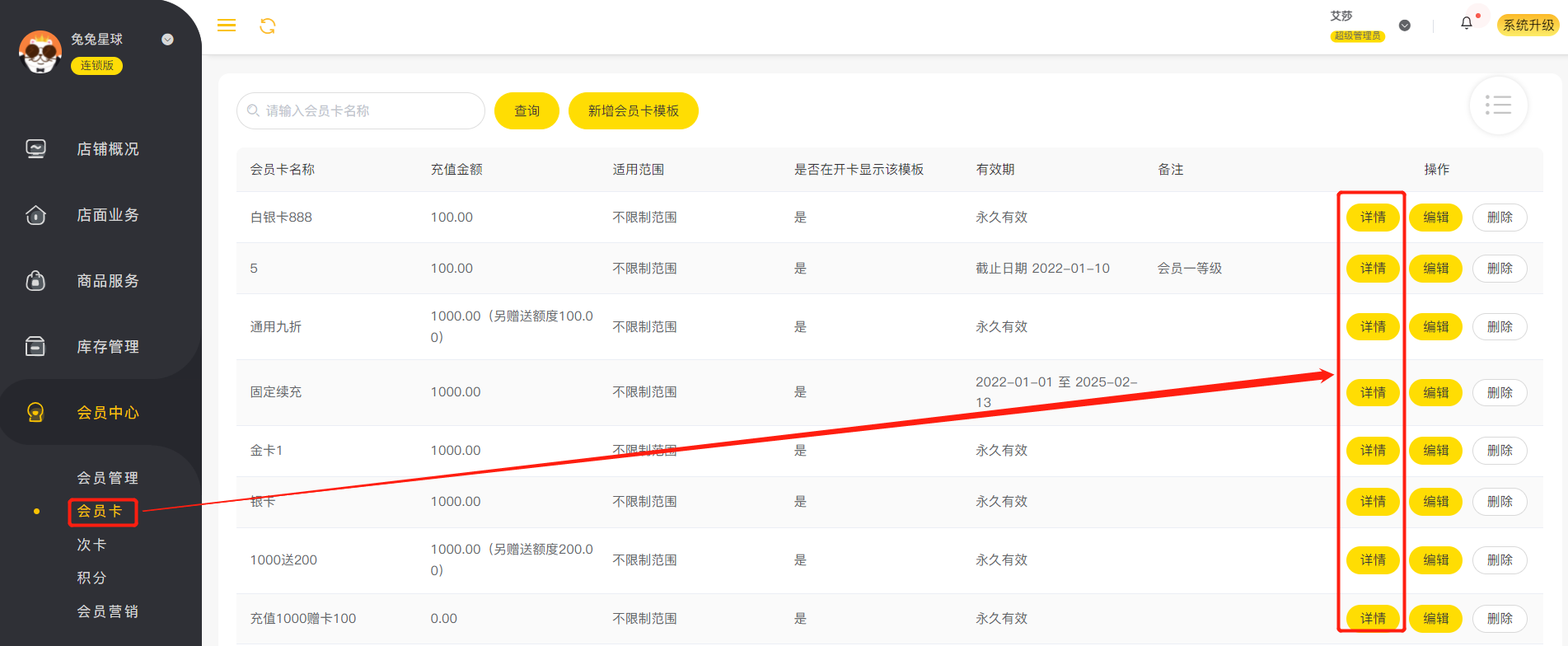Click 删除 for 充值1000赠卡100
The image size is (1568, 646).
click(x=1500, y=619)
